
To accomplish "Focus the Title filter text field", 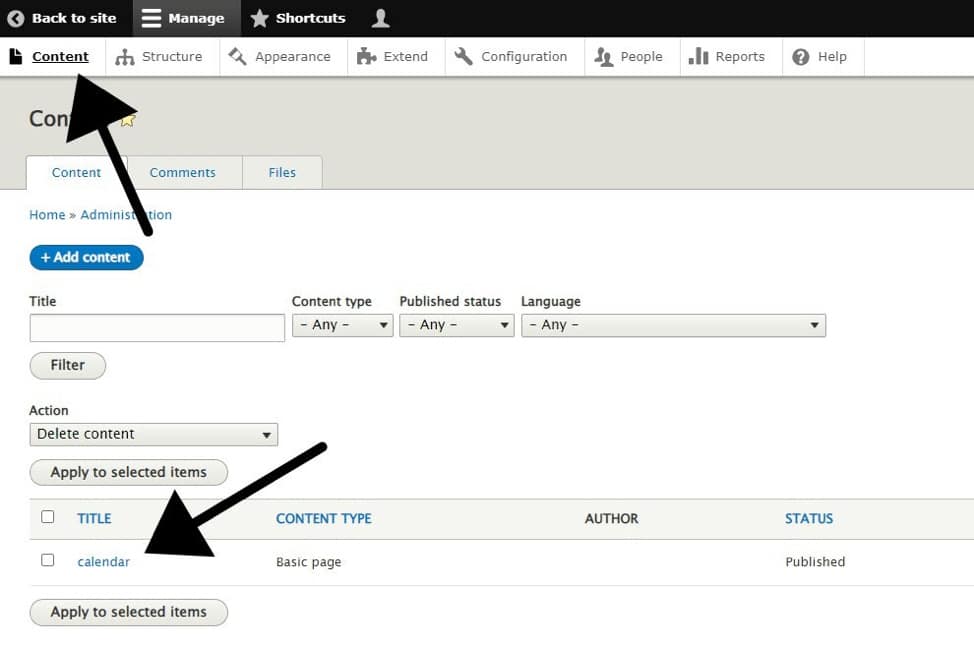I will tap(157, 328).
